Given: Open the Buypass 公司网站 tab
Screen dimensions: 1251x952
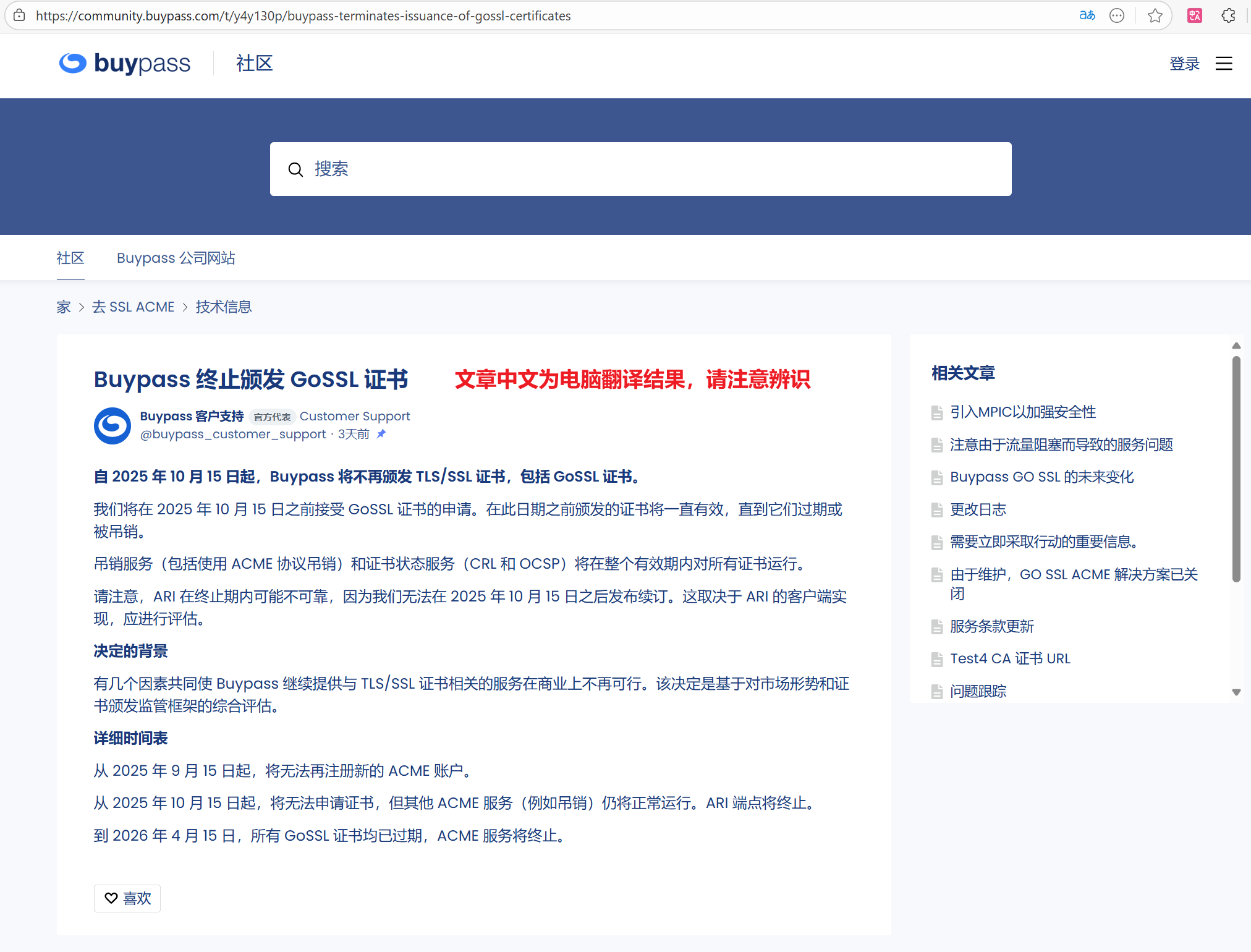Looking at the screenshot, I should 176,258.
